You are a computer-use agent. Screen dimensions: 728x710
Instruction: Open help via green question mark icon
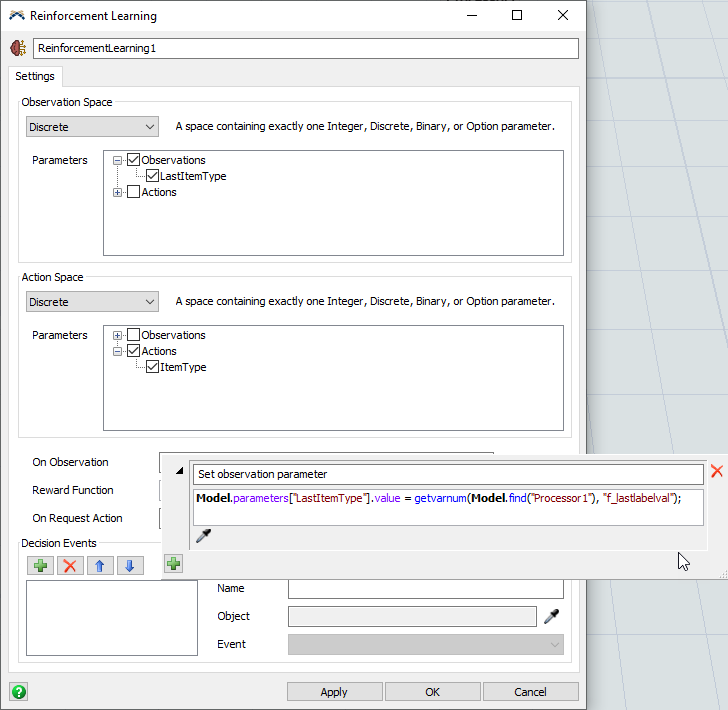click(x=19, y=691)
